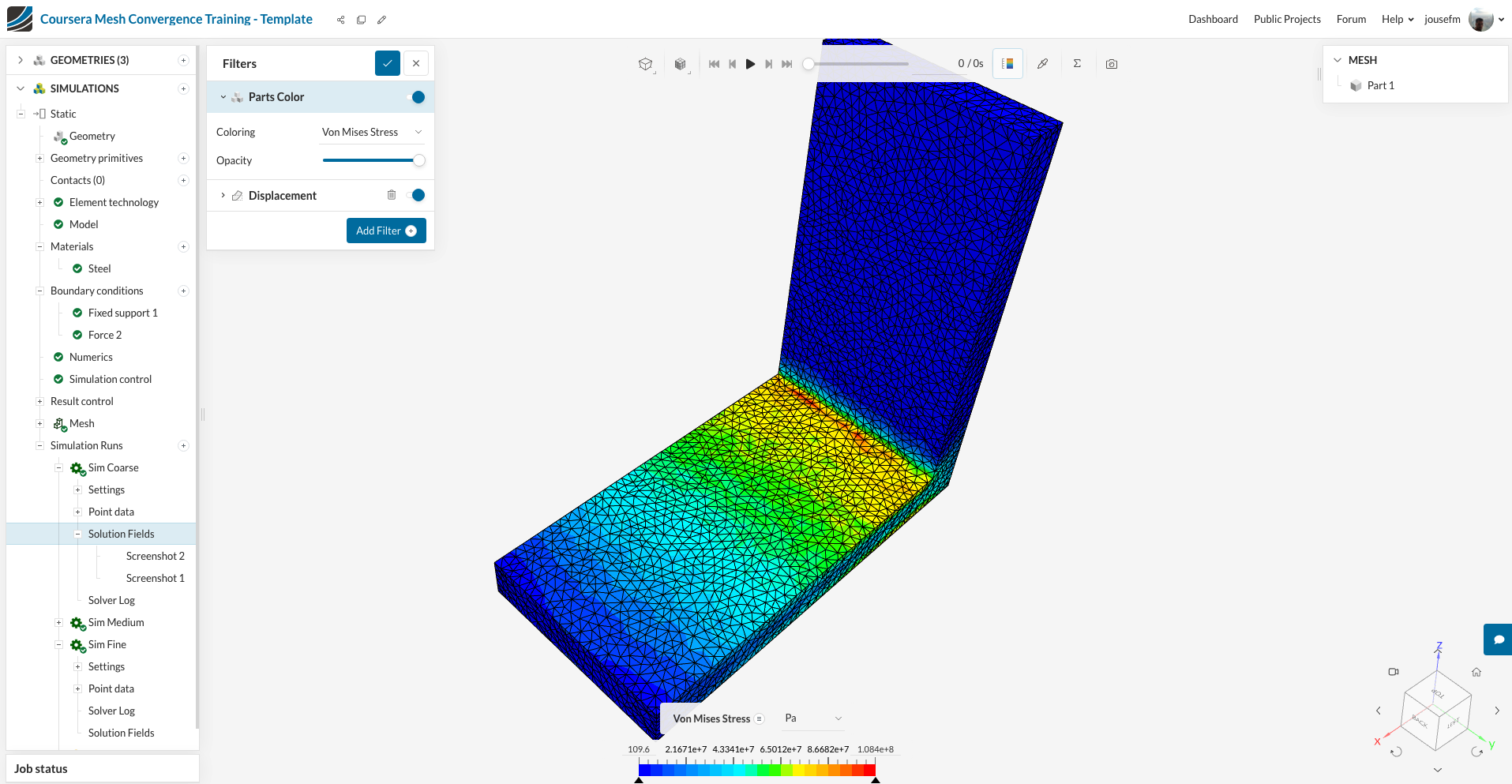This screenshot has height=784, width=1512.
Task: Click the Von Mises color scale bar
Action: (757, 770)
